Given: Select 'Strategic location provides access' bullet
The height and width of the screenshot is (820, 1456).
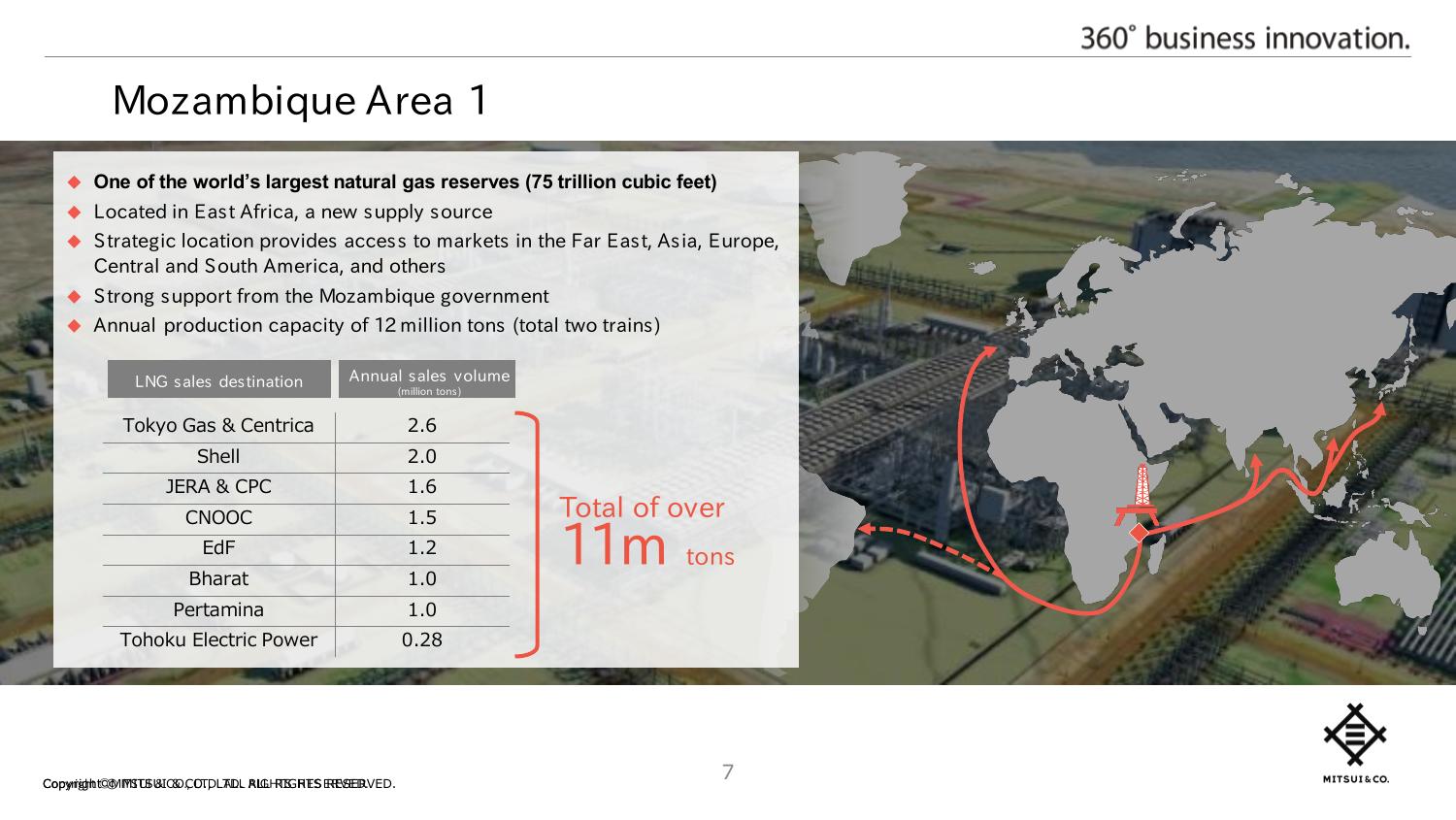Looking at the screenshot, I should 436,253.
